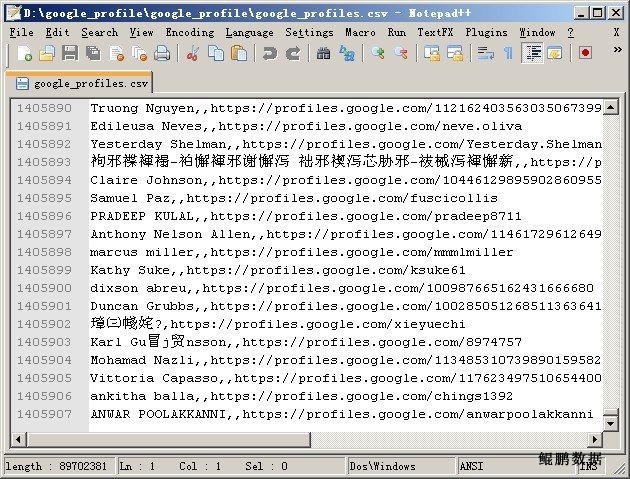The image size is (630, 479).
Task: Open the Macro menu
Action: (x=360, y=32)
